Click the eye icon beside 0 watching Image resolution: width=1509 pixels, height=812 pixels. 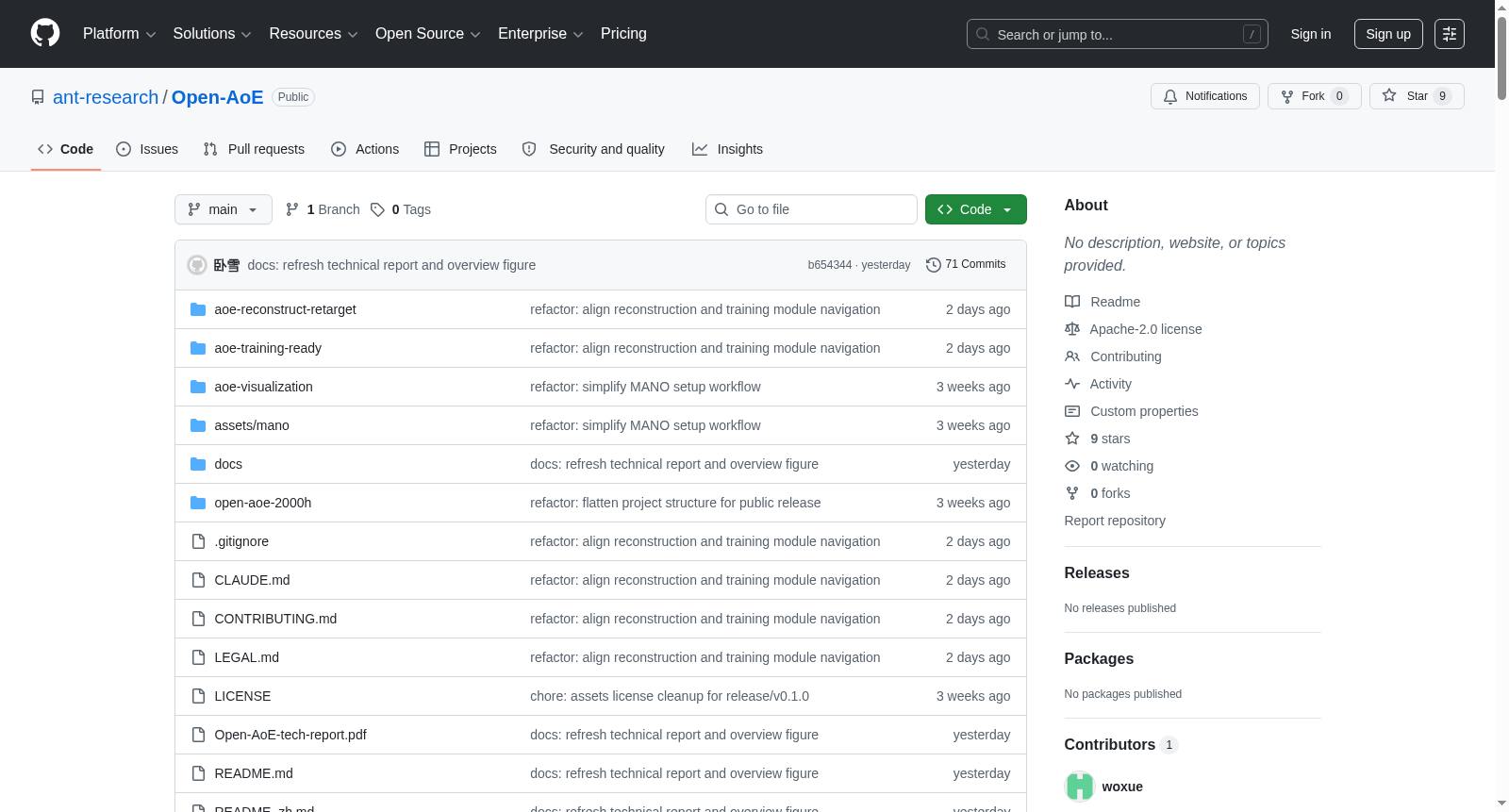(1072, 466)
